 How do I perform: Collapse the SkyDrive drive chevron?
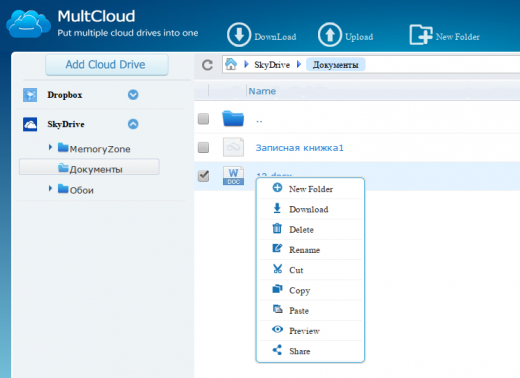[x=133, y=124]
